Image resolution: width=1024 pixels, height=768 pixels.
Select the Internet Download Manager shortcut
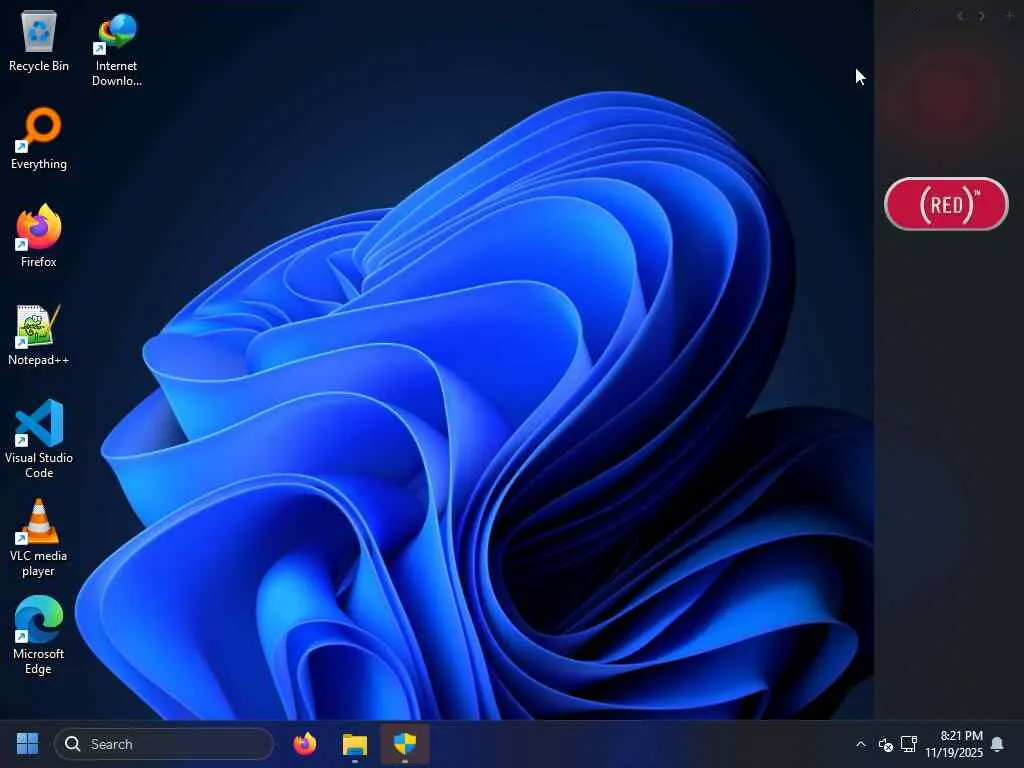[x=116, y=50]
